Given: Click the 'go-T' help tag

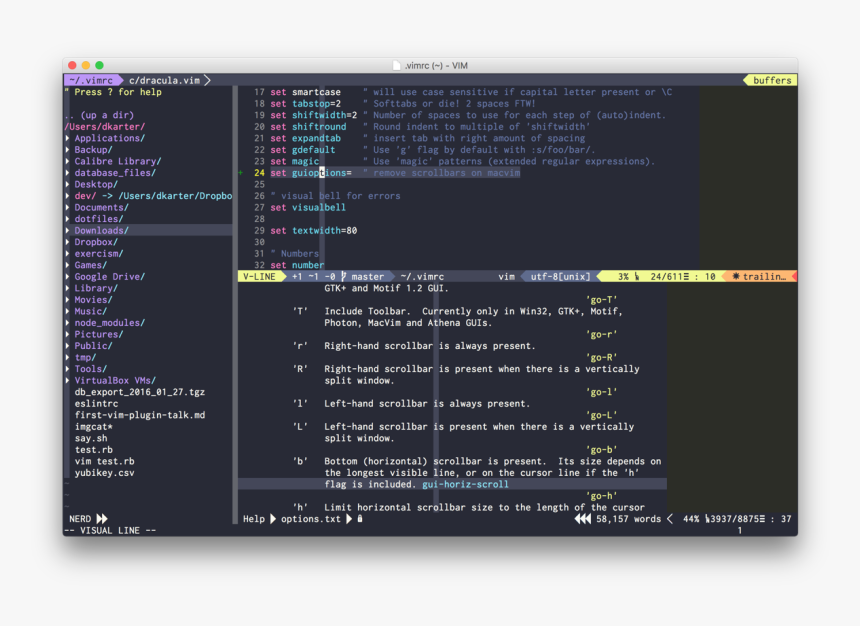Looking at the screenshot, I should (602, 300).
